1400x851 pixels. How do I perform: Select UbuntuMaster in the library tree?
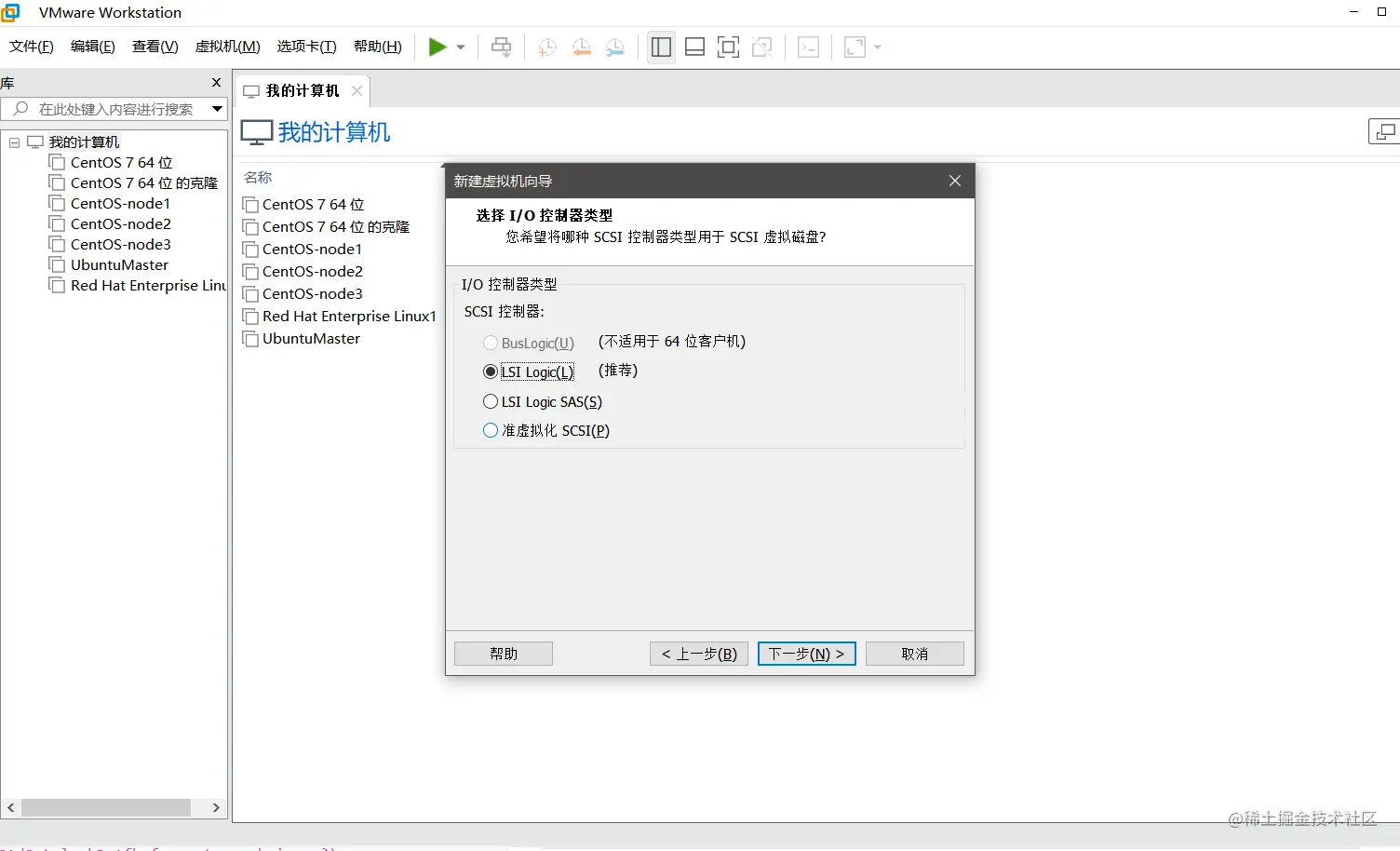click(119, 265)
